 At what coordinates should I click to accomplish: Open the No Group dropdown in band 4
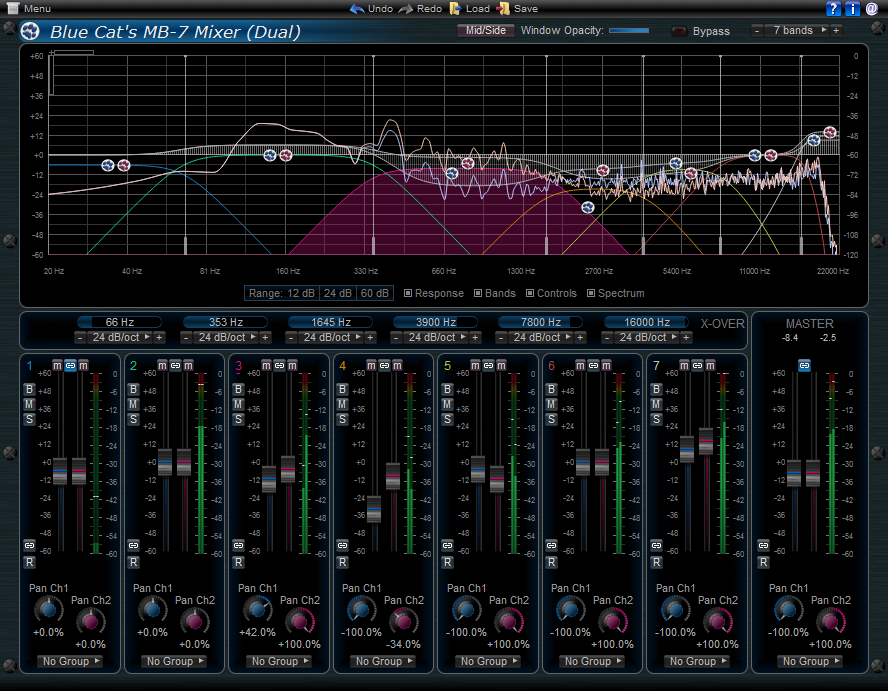(383, 661)
